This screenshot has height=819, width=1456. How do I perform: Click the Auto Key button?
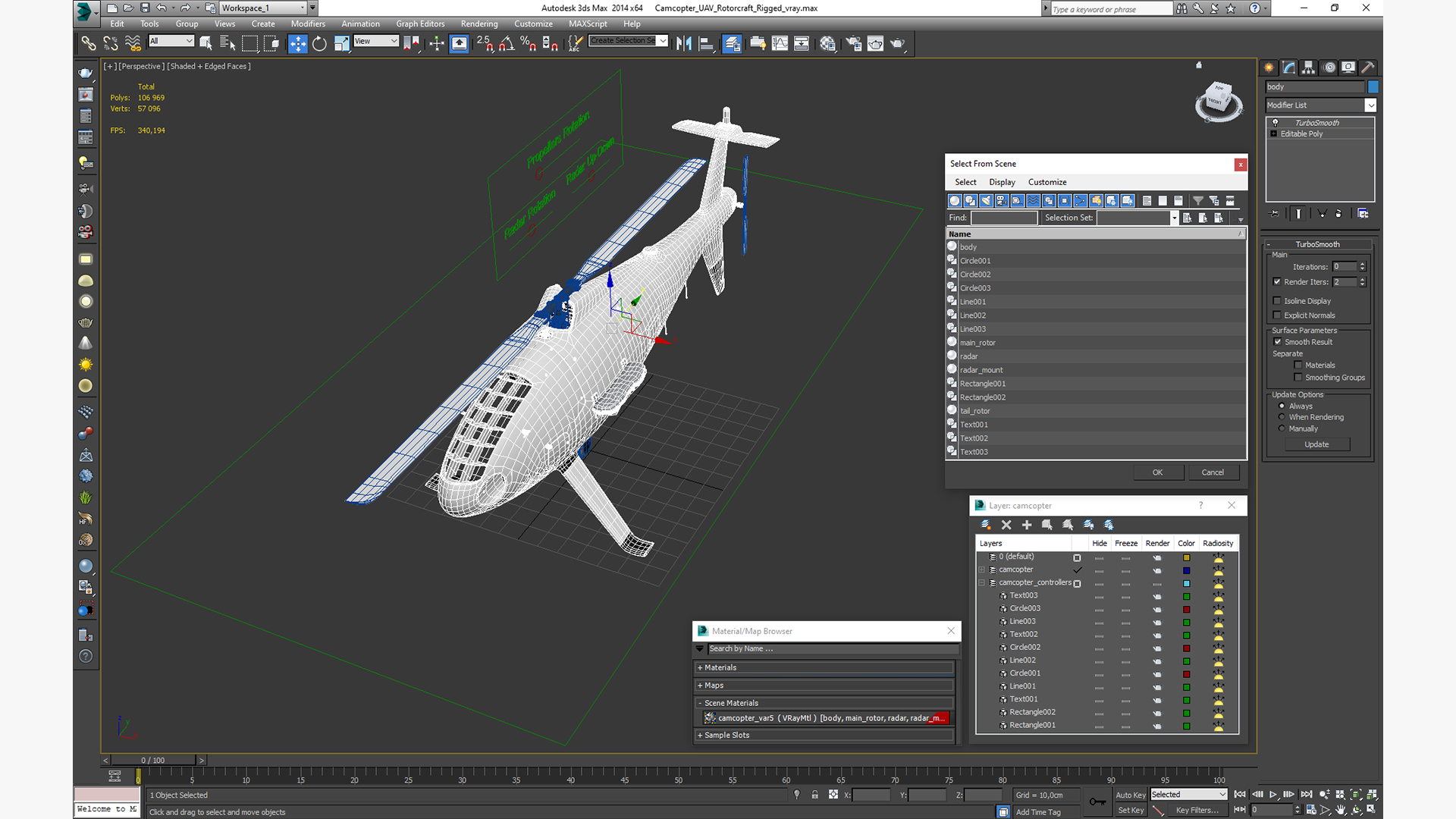pos(1130,795)
